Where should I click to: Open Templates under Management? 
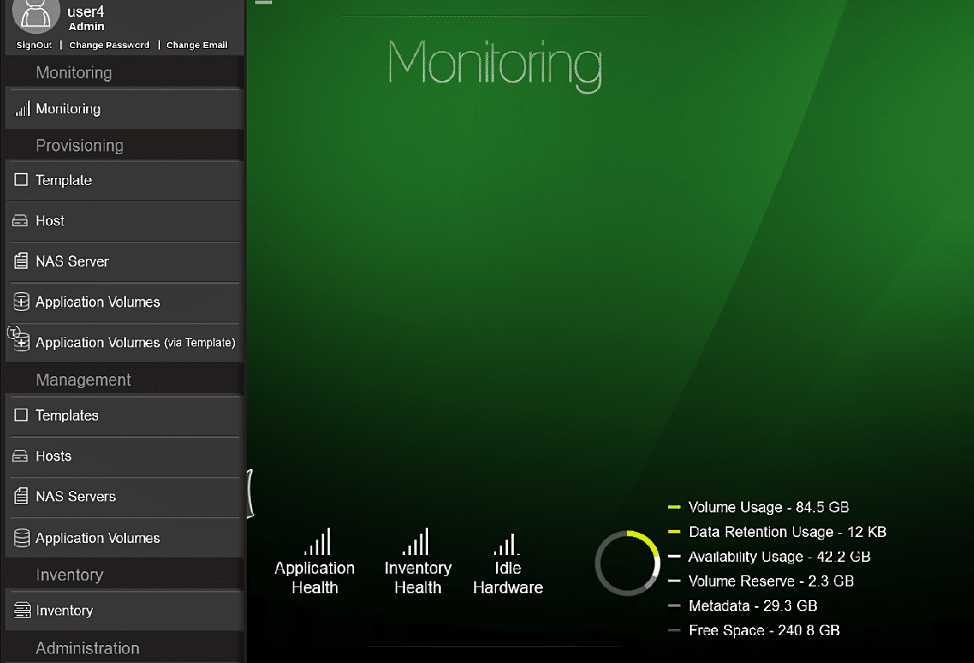tap(124, 415)
